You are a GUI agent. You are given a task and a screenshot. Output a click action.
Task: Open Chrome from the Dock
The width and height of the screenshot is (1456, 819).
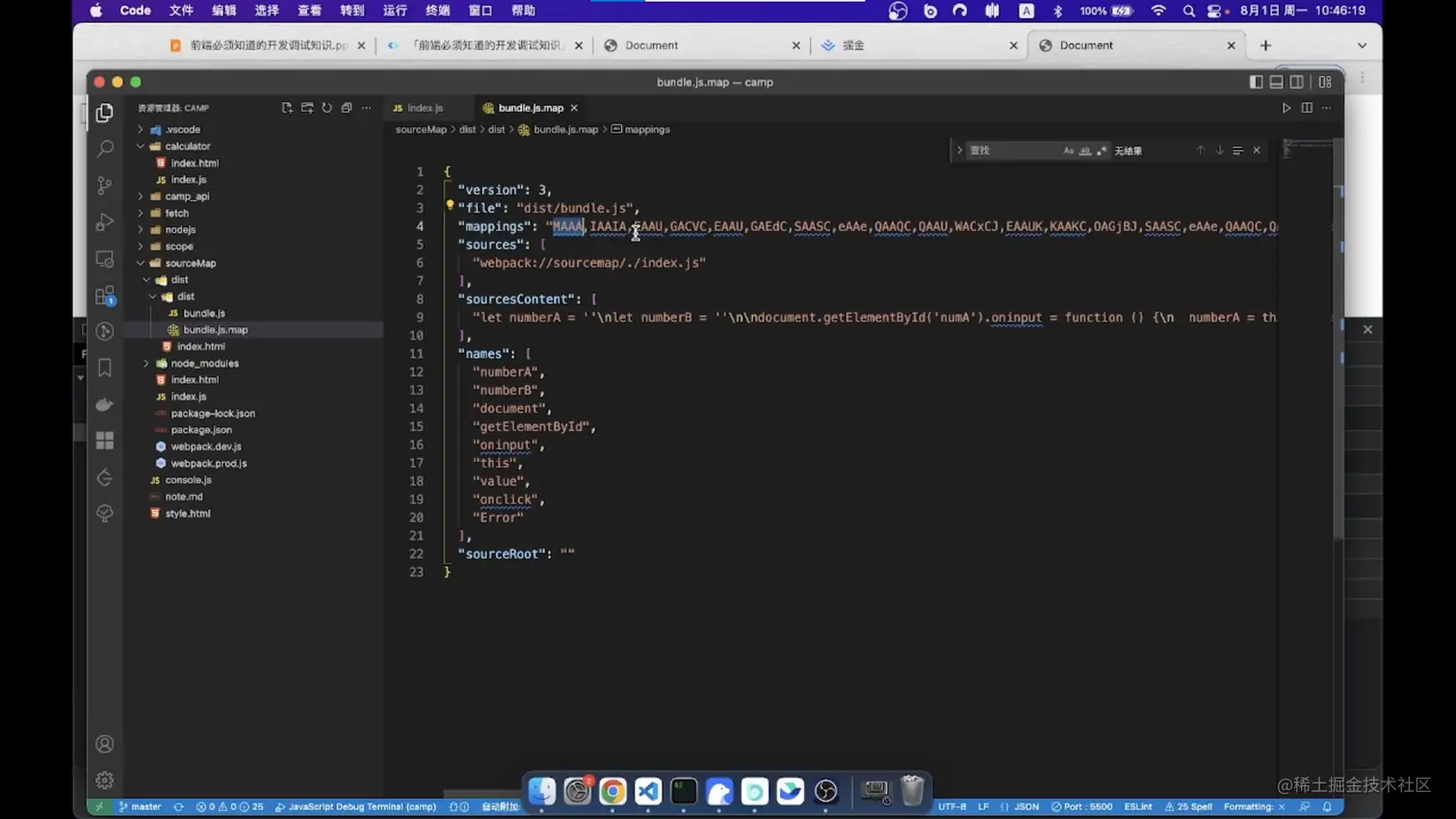612,791
